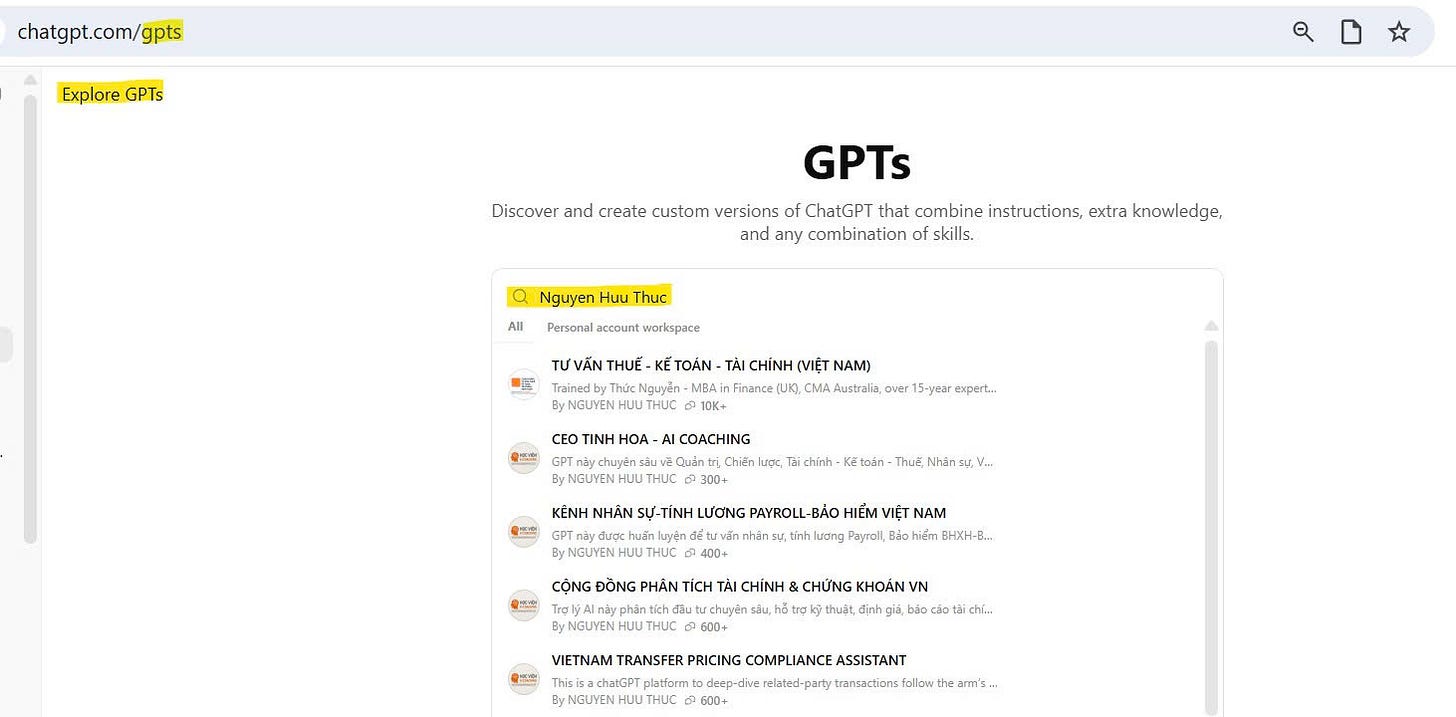Screen dimensions: 1456x717
Task: Click the scroll-up arrow of the left sidebar
Action: [30, 80]
